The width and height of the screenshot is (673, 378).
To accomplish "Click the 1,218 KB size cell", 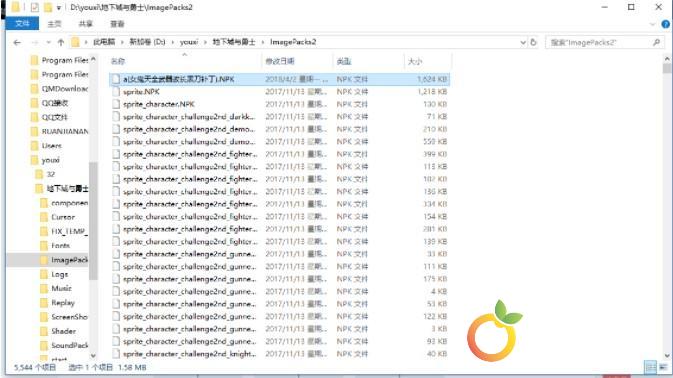I will (x=432, y=92).
